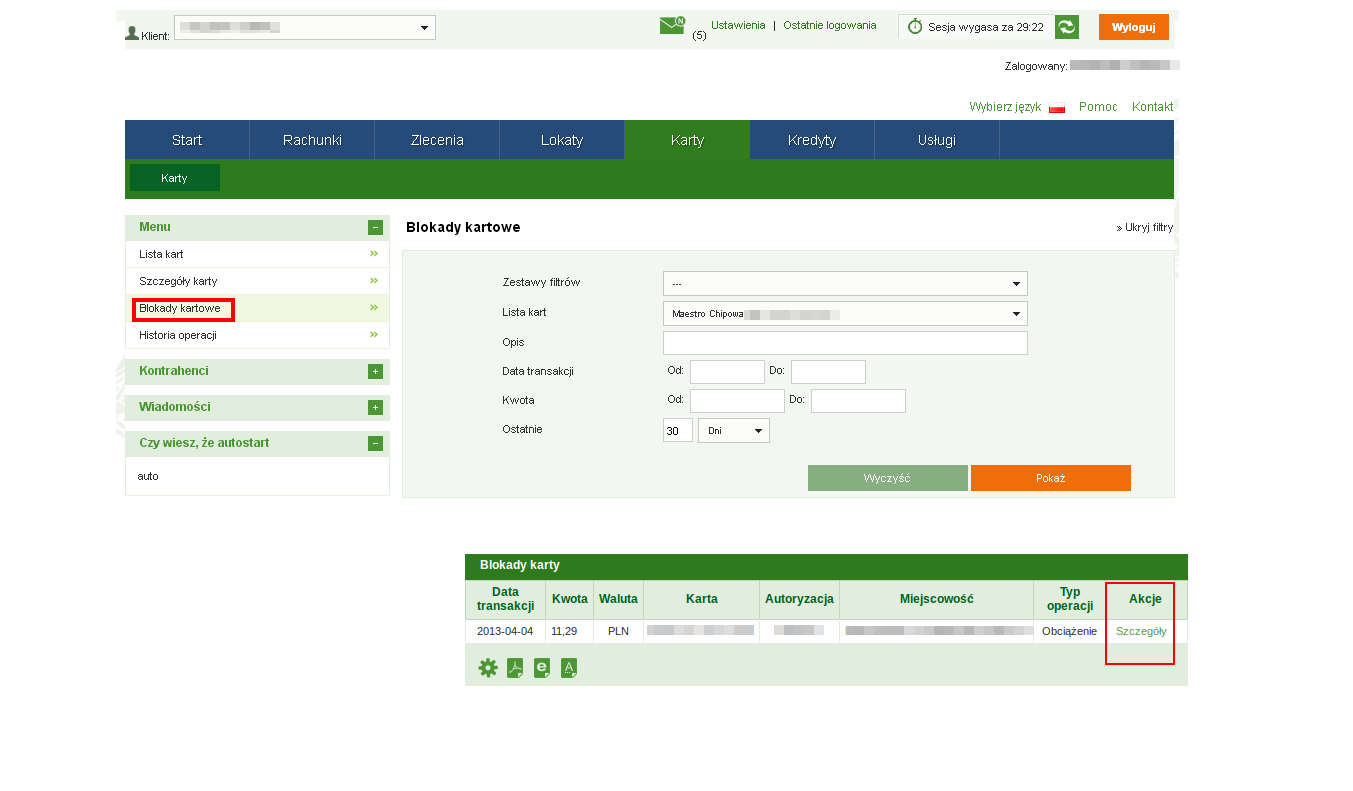Open Szczegóły karty in side menu
The height and width of the screenshot is (791, 1353).
178,281
